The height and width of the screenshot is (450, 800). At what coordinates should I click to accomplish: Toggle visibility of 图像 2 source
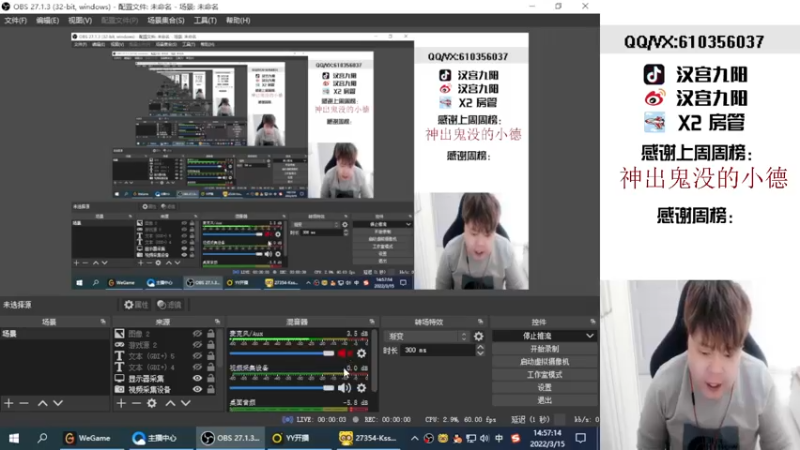197,334
